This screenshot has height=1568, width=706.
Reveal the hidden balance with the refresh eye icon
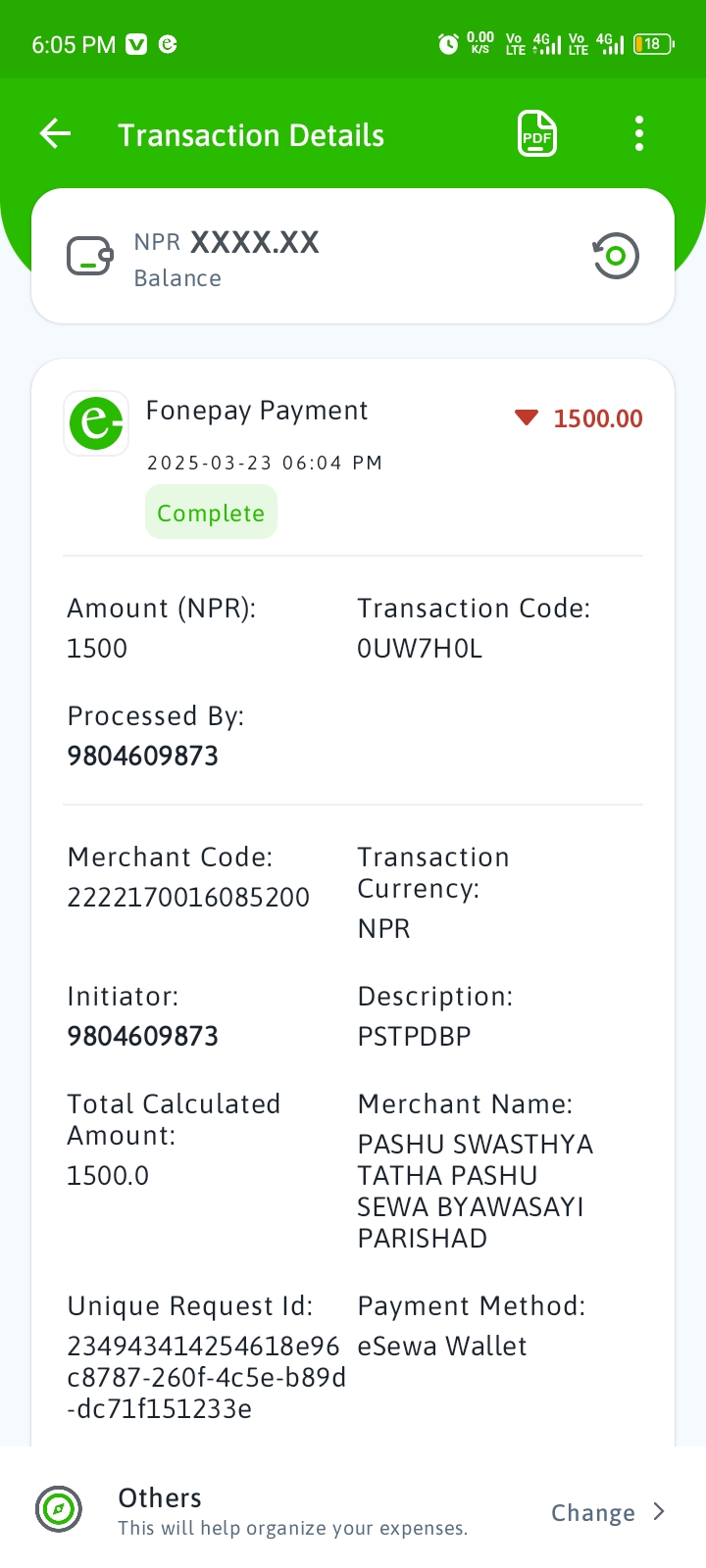[x=616, y=256]
